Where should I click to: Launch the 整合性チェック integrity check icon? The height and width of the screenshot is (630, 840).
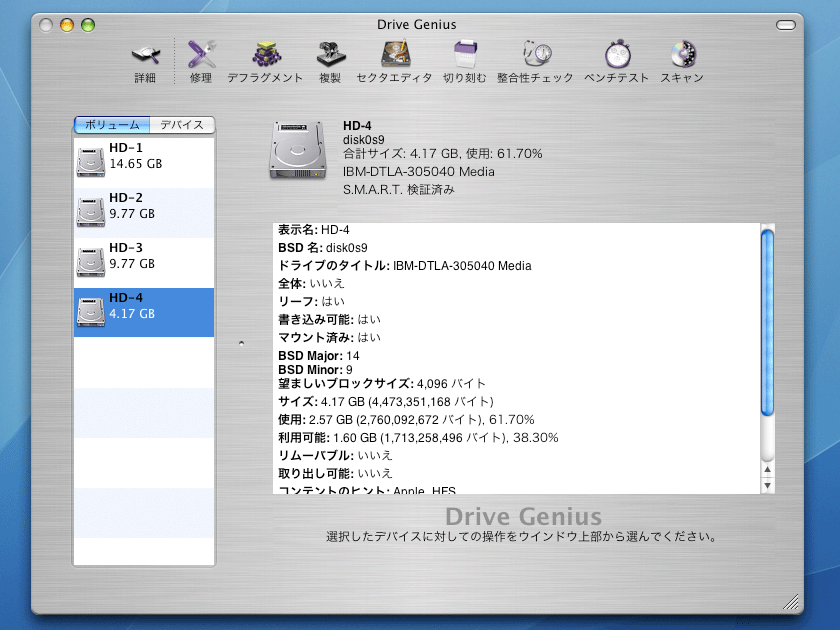coord(536,54)
